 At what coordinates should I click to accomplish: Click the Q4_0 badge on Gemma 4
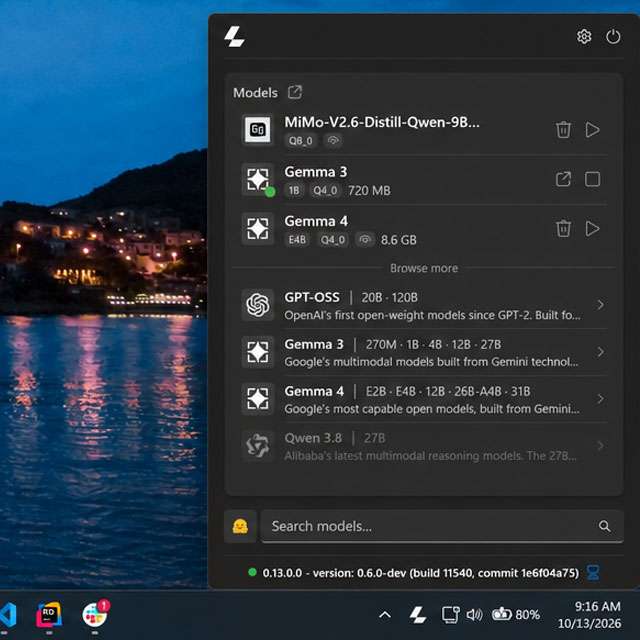(x=333, y=239)
